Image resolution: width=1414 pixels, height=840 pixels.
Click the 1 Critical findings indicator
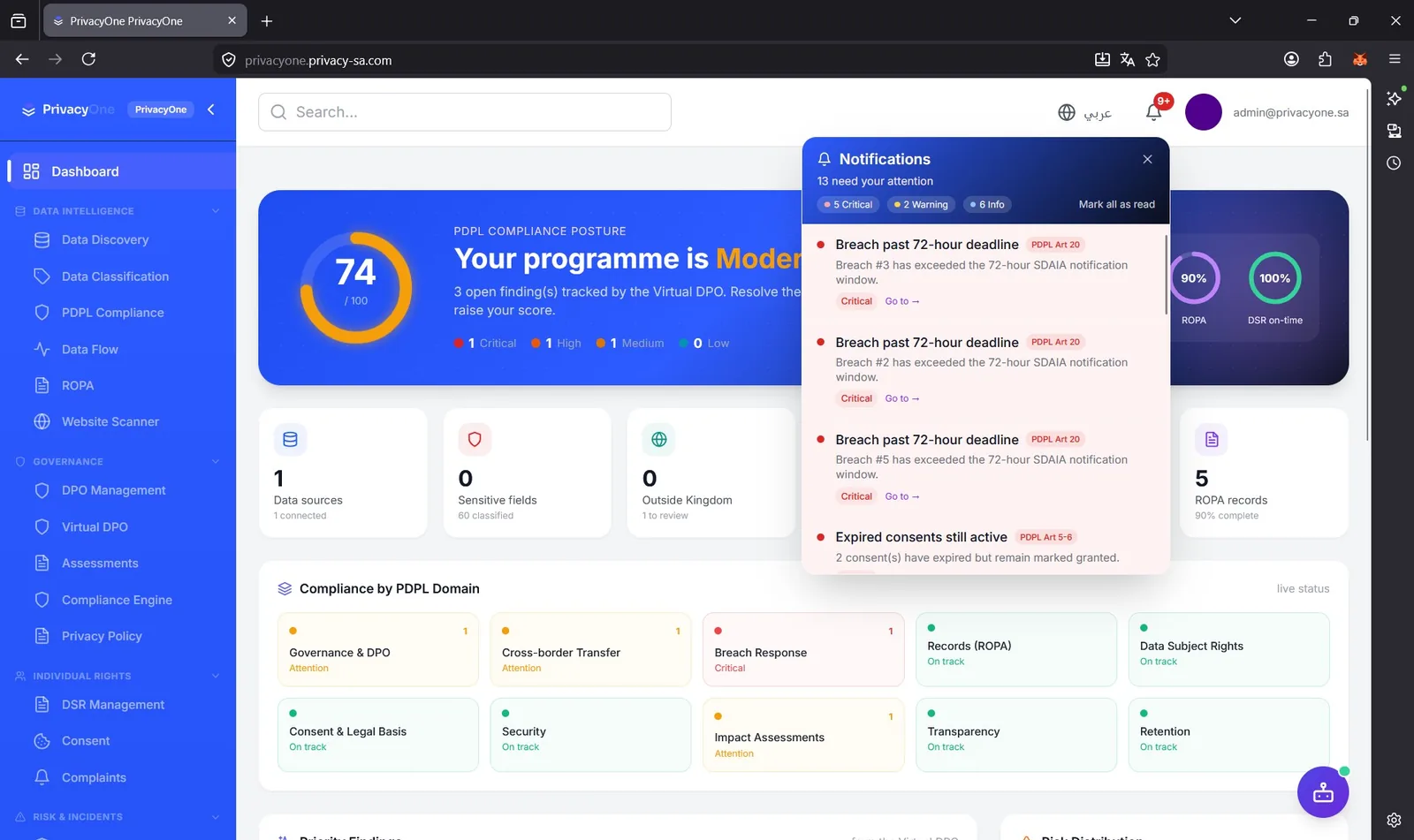[485, 344]
